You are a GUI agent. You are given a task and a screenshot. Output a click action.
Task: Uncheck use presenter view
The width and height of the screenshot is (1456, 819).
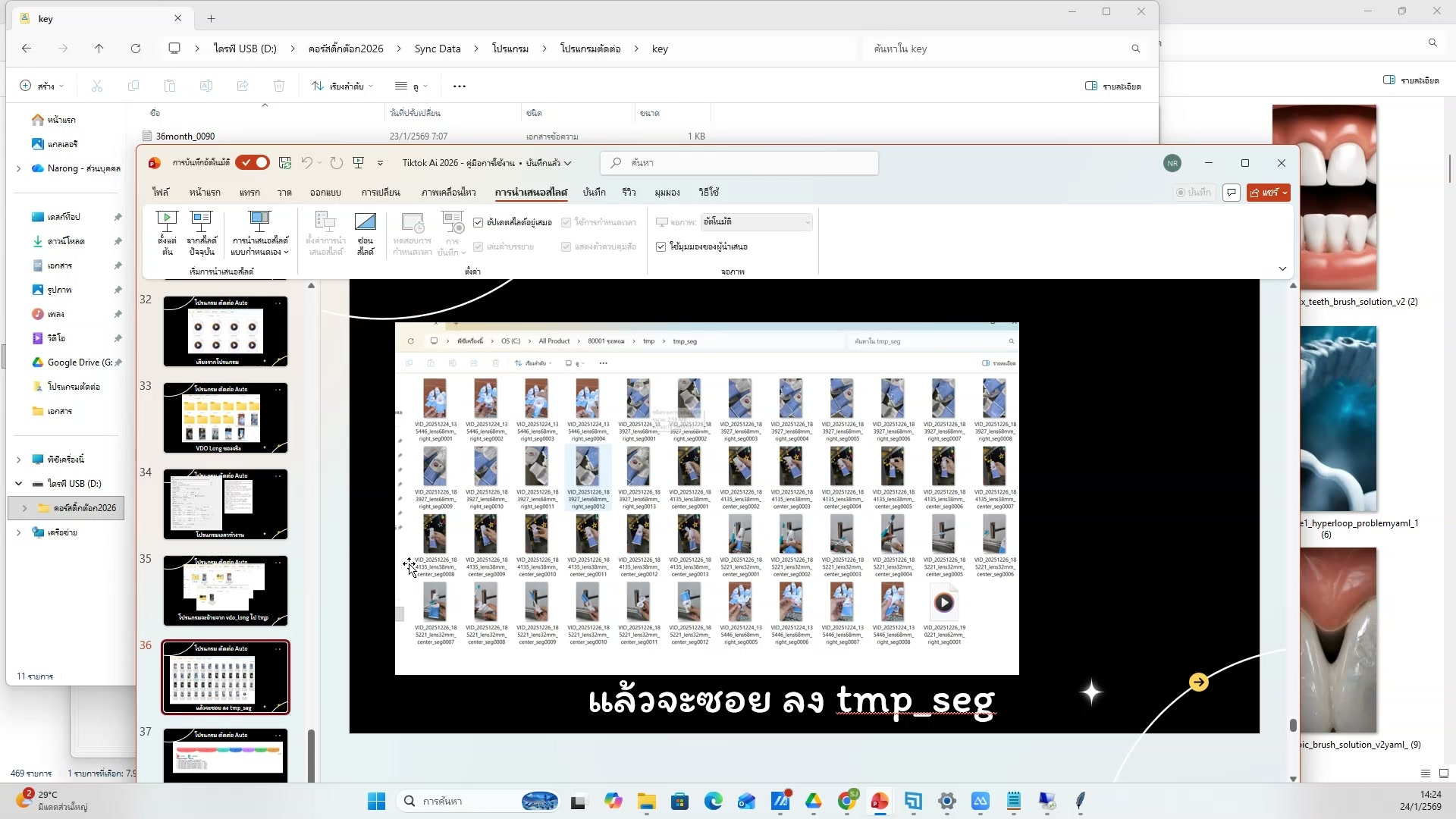click(661, 246)
